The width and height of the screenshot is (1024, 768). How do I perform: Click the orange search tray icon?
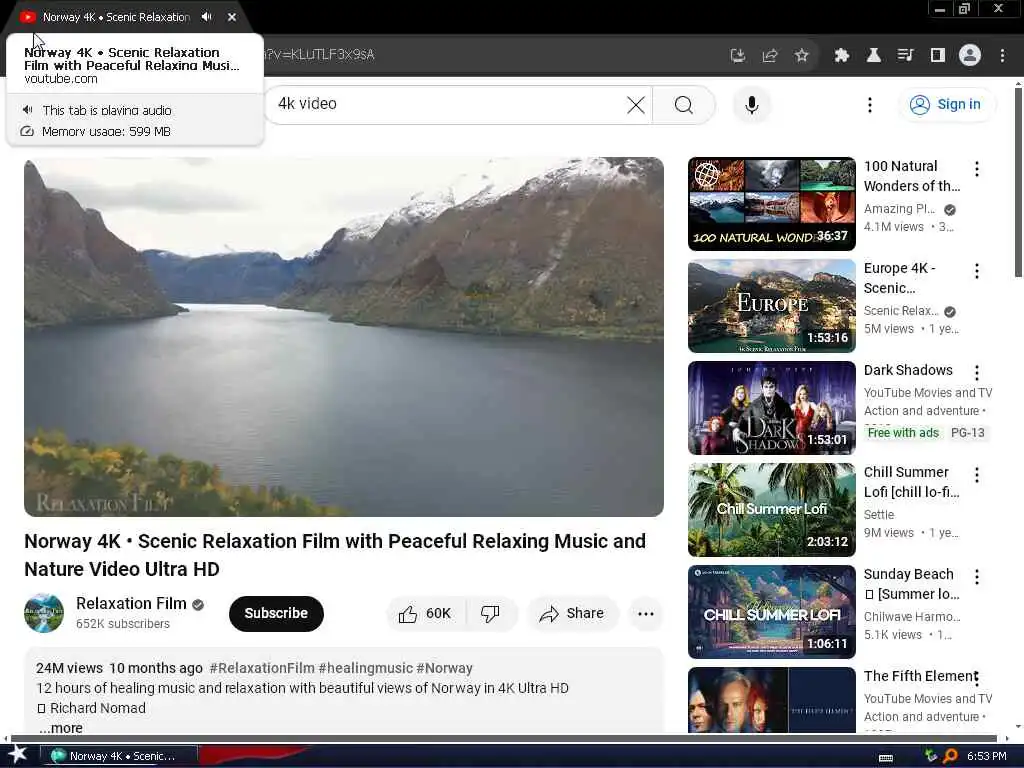(950, 756)
